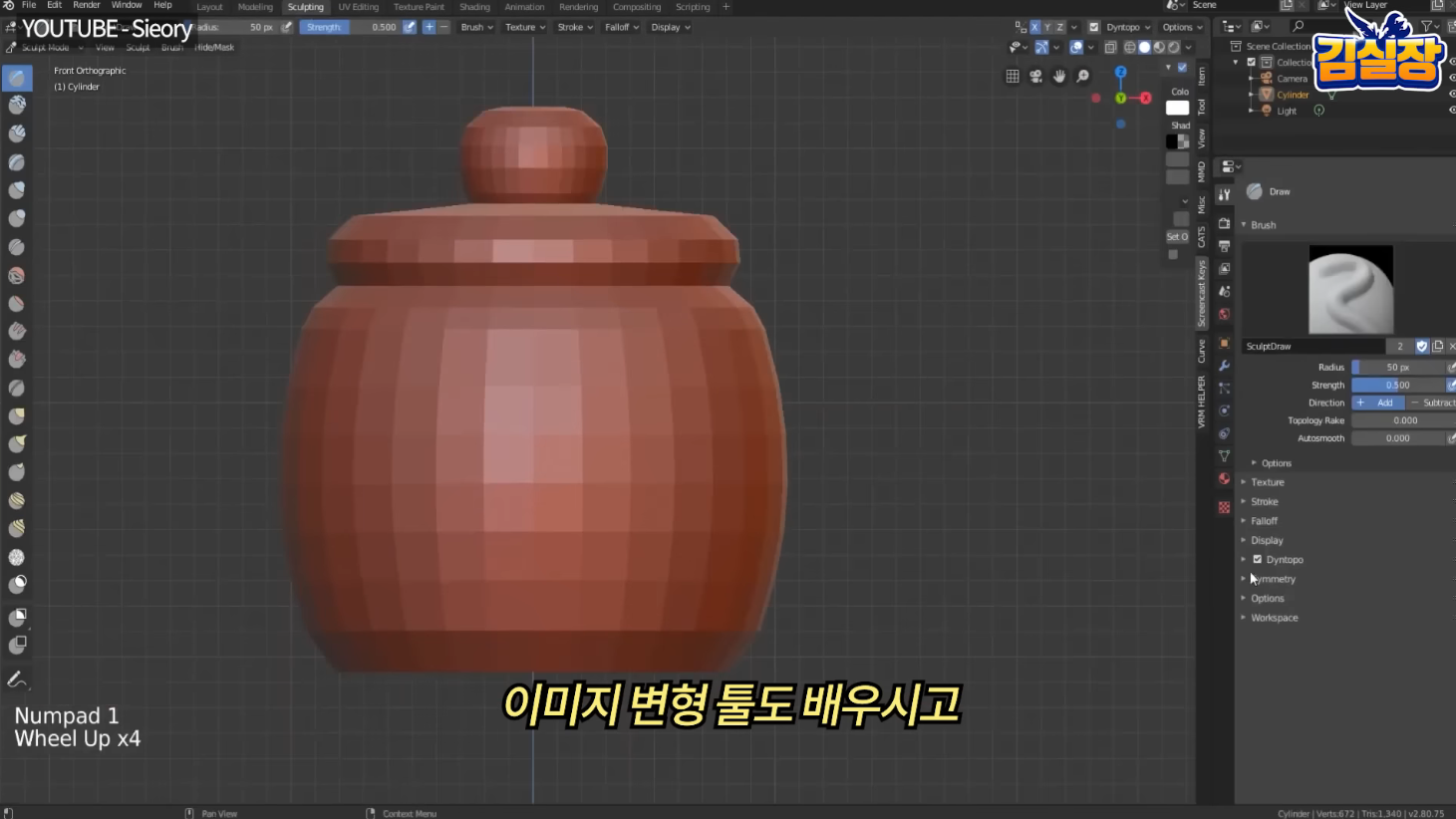Image resolution: width=1456 pixels, height=819 pixels.
Task: Click the magnifier zoom icon in the viewport
Action: point(1081,77)
